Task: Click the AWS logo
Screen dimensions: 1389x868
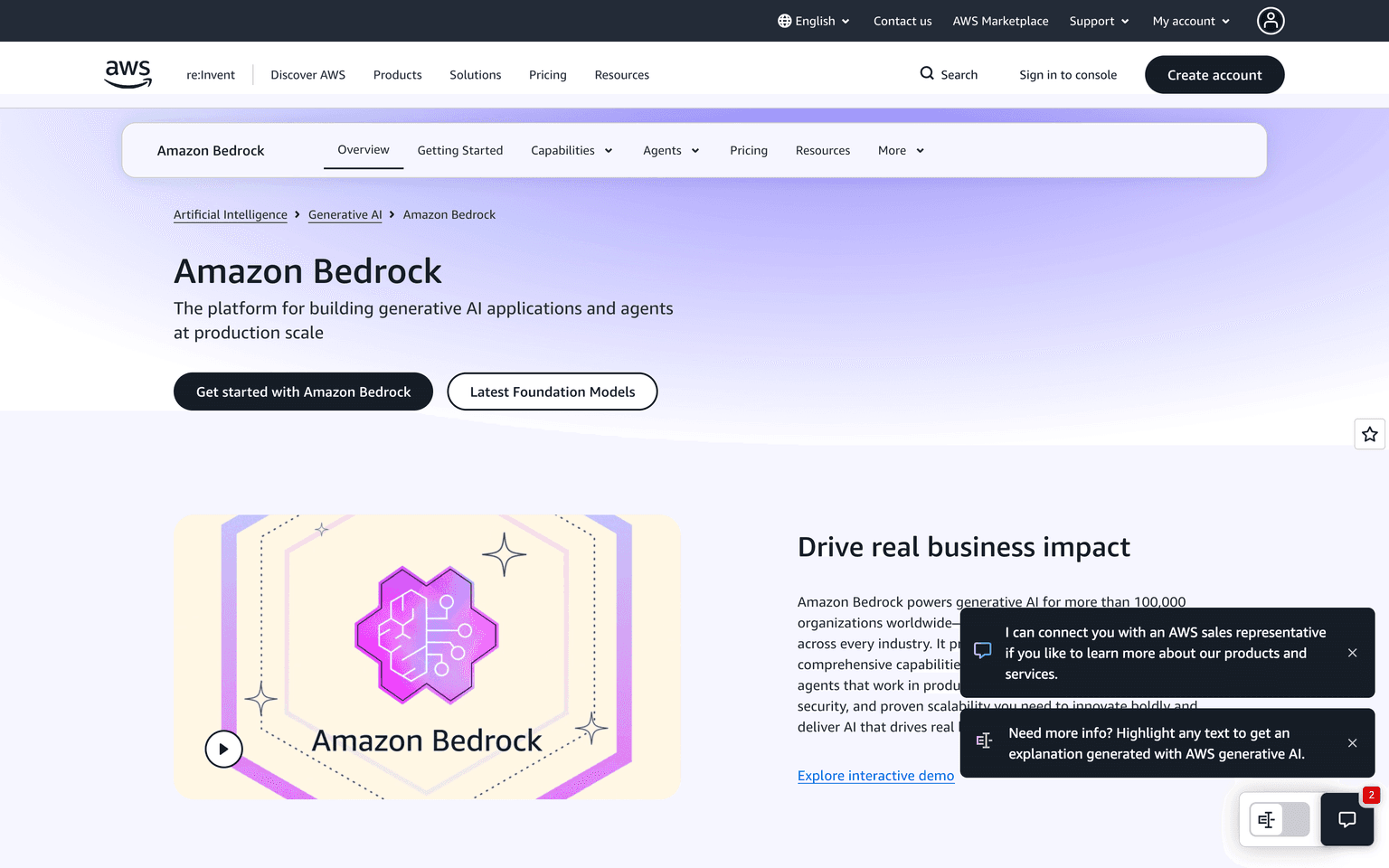Action: 128,74
